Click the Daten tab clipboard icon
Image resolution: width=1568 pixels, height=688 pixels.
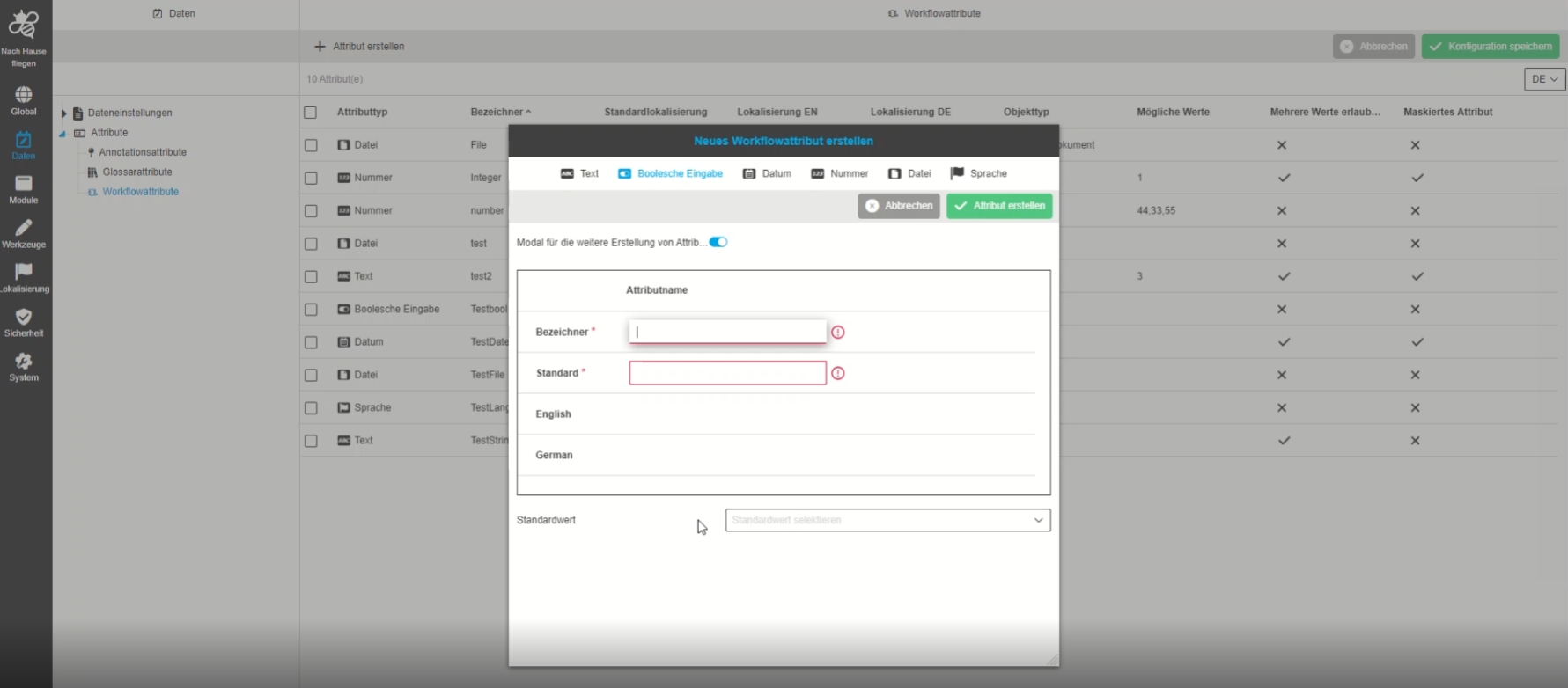[x=158, y=14]
